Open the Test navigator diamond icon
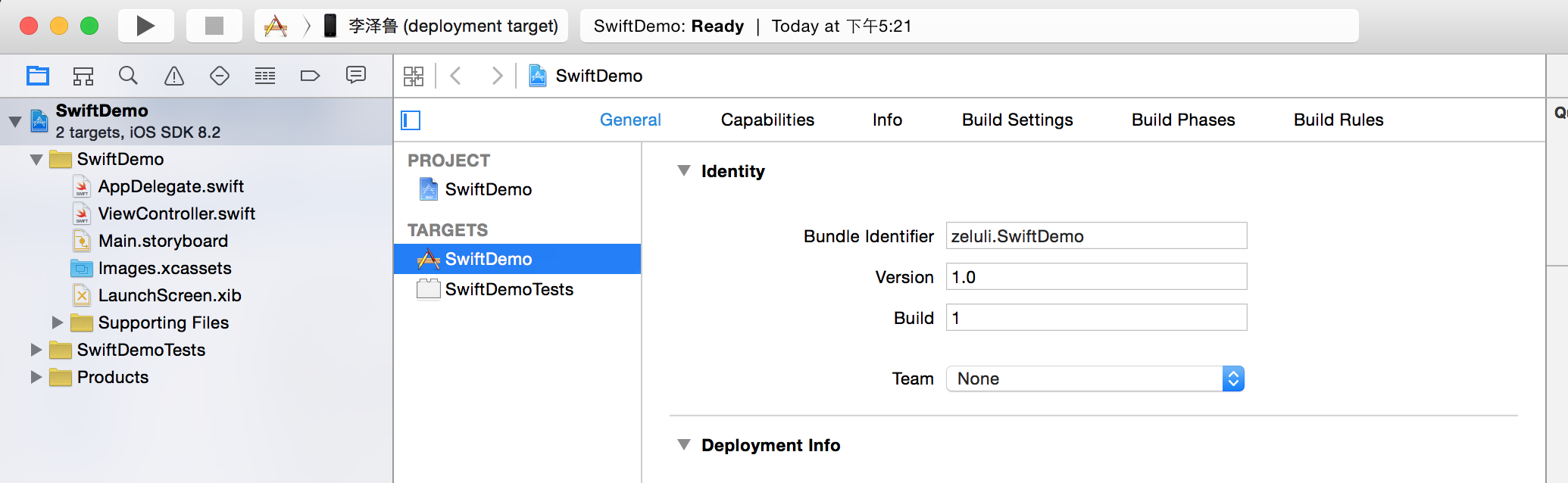 point(220,76)
